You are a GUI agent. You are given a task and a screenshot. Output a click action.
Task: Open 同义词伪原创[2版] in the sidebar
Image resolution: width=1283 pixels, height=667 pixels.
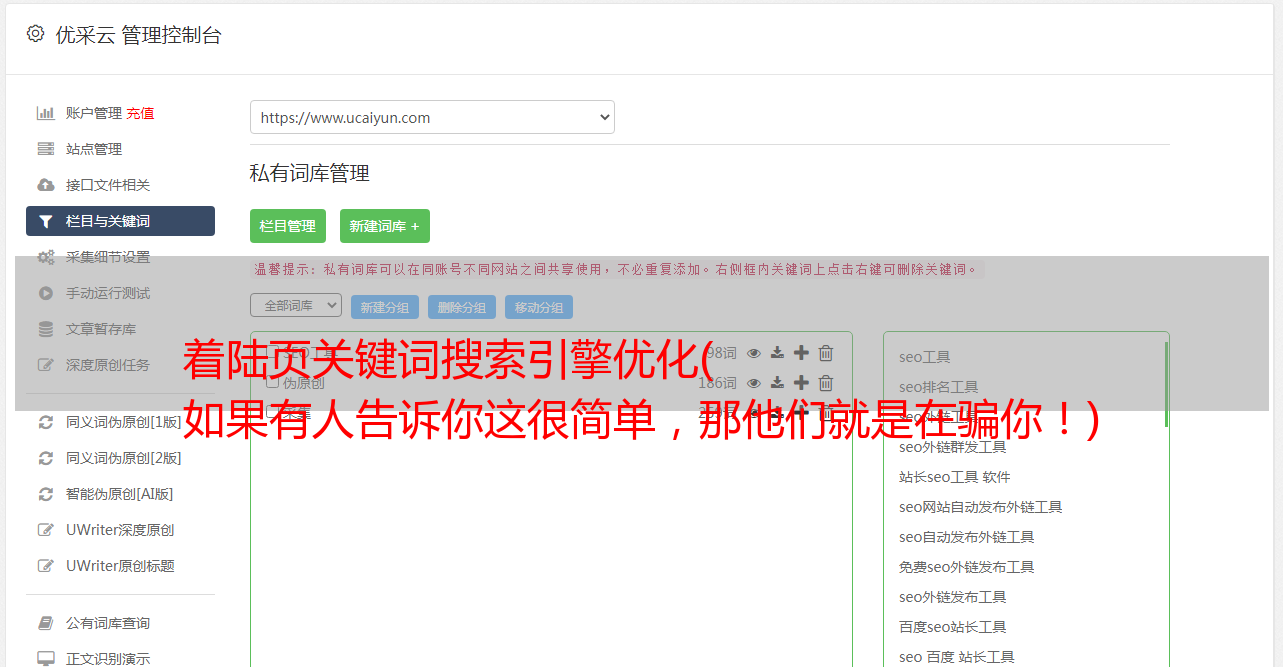click(124, 458)
